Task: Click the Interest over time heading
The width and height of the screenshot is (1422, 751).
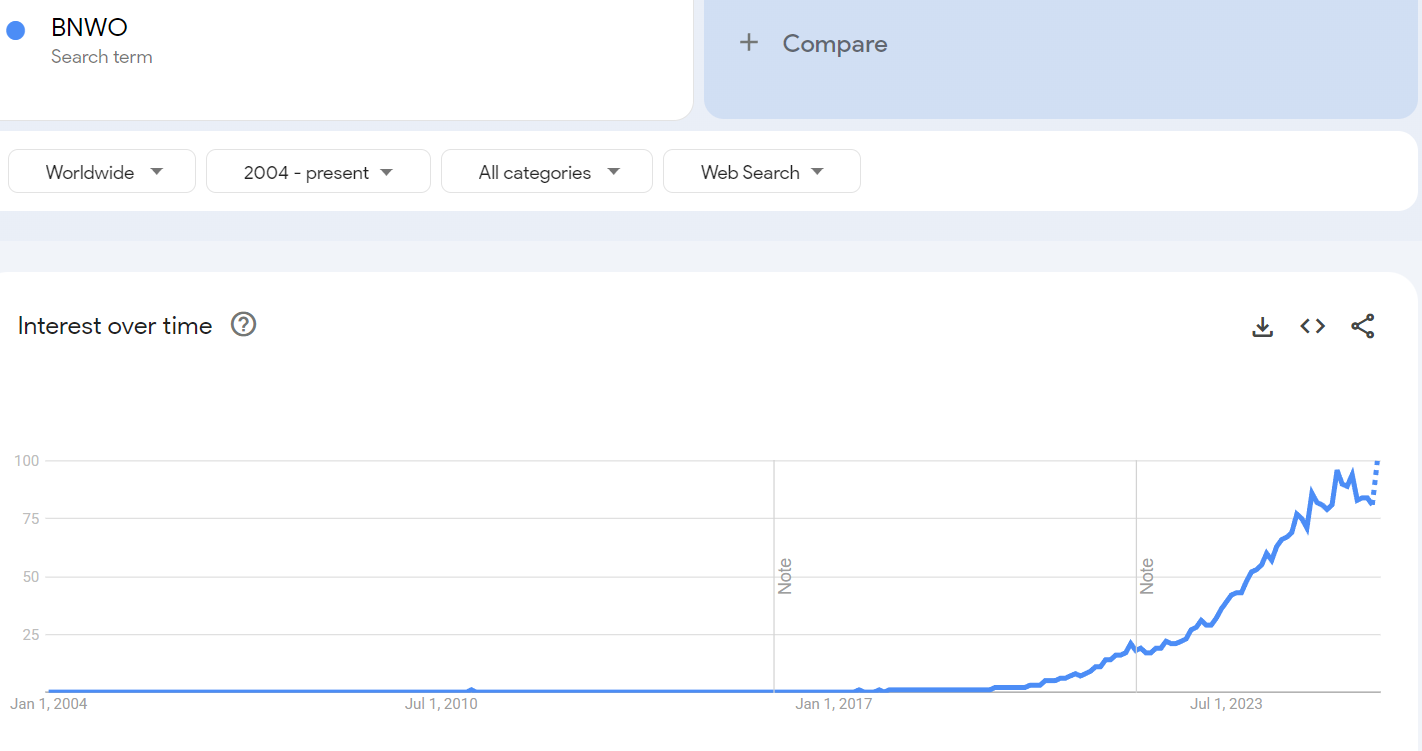Action: click(x=115, y=326)
